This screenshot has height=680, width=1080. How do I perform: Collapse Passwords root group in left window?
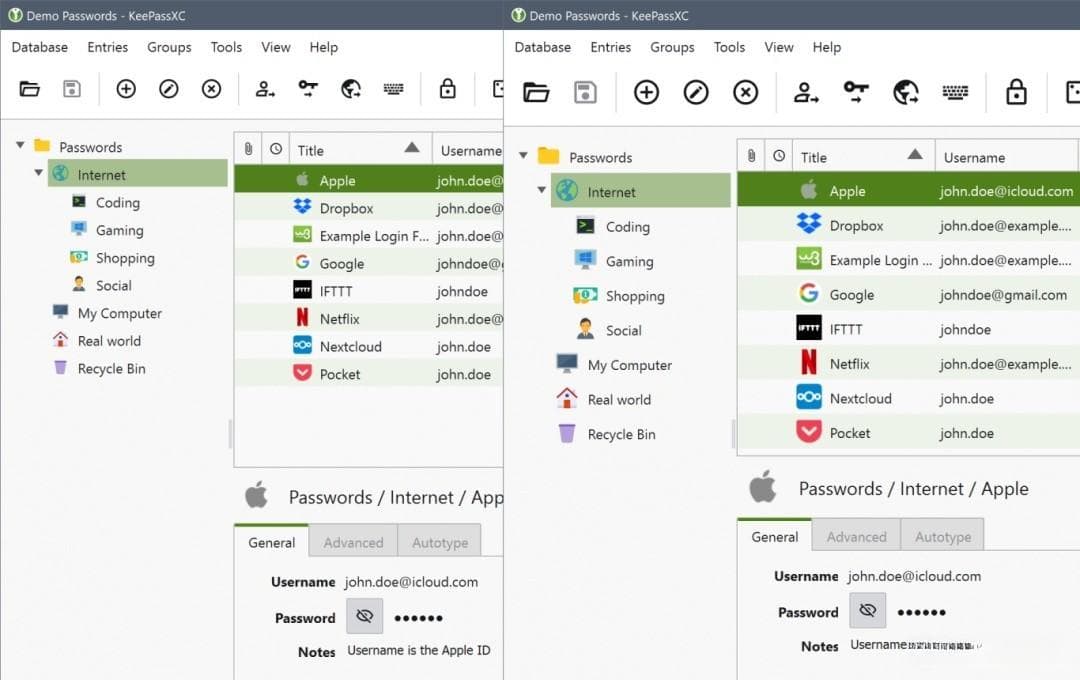[21, 145]
